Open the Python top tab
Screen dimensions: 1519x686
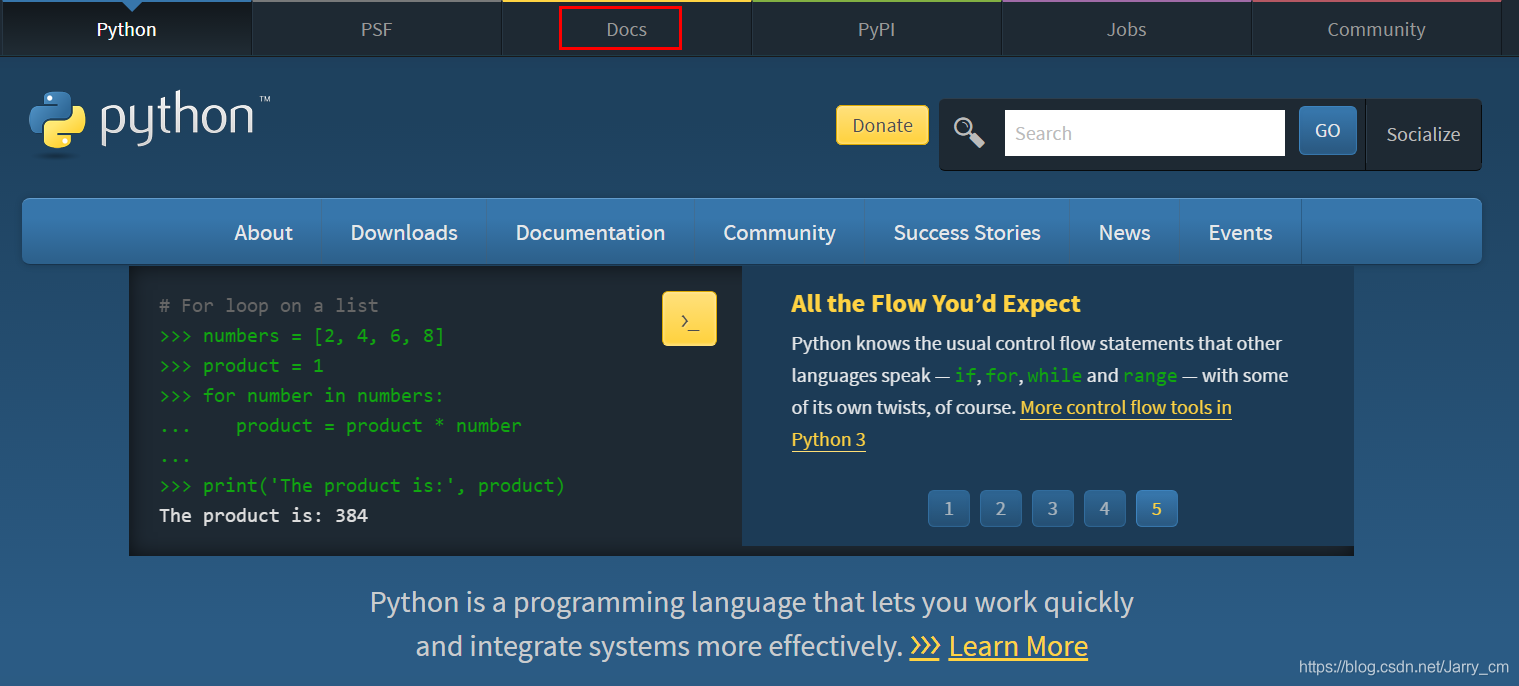tap(126, 29)
